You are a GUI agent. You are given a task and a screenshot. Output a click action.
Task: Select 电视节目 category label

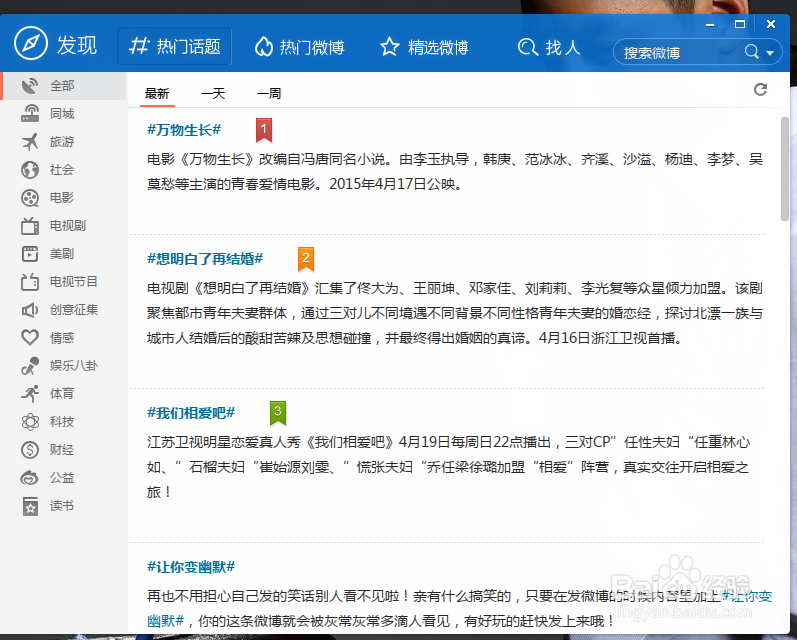point(74,281)
